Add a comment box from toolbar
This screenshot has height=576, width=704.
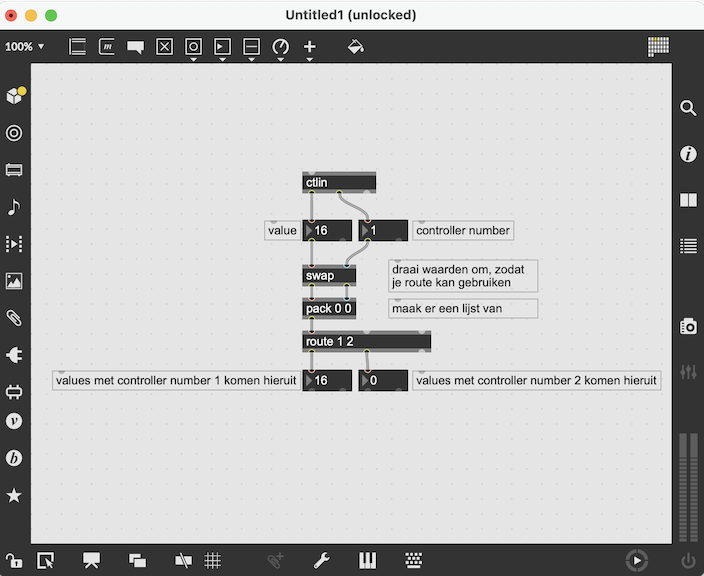[x=136, y=47]
